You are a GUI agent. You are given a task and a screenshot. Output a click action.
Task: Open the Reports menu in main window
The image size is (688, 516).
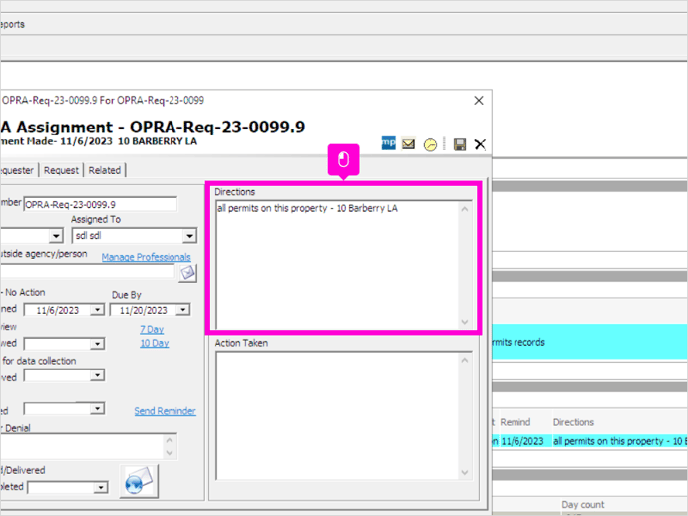coord(12,25)
